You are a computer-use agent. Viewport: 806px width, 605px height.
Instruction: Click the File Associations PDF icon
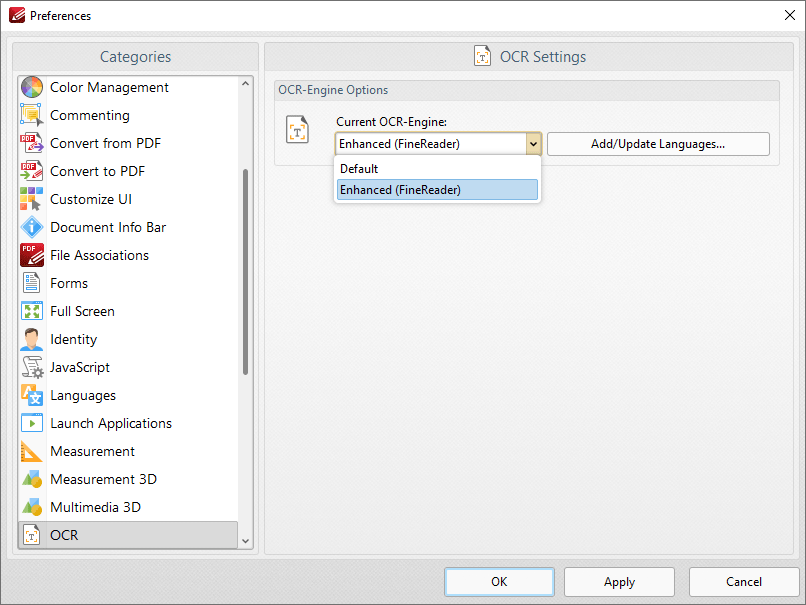(x=31, y=255)
